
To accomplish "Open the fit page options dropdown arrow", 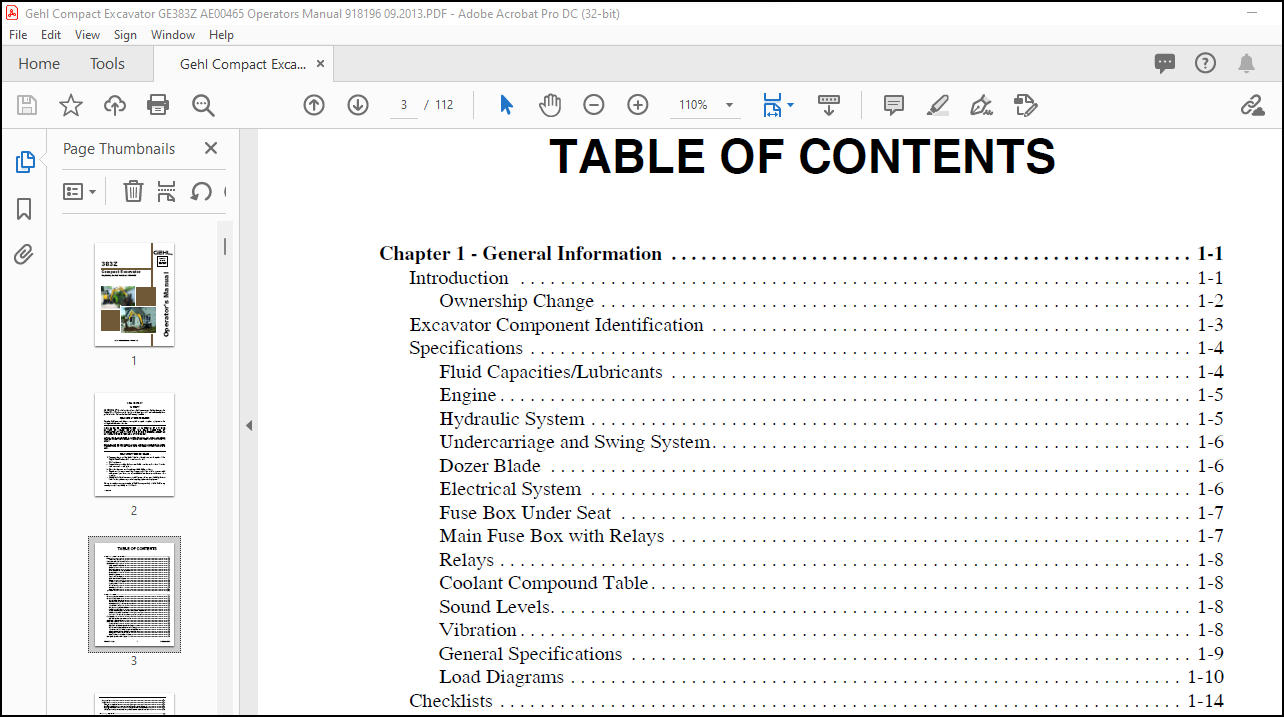I will (791, 105).
